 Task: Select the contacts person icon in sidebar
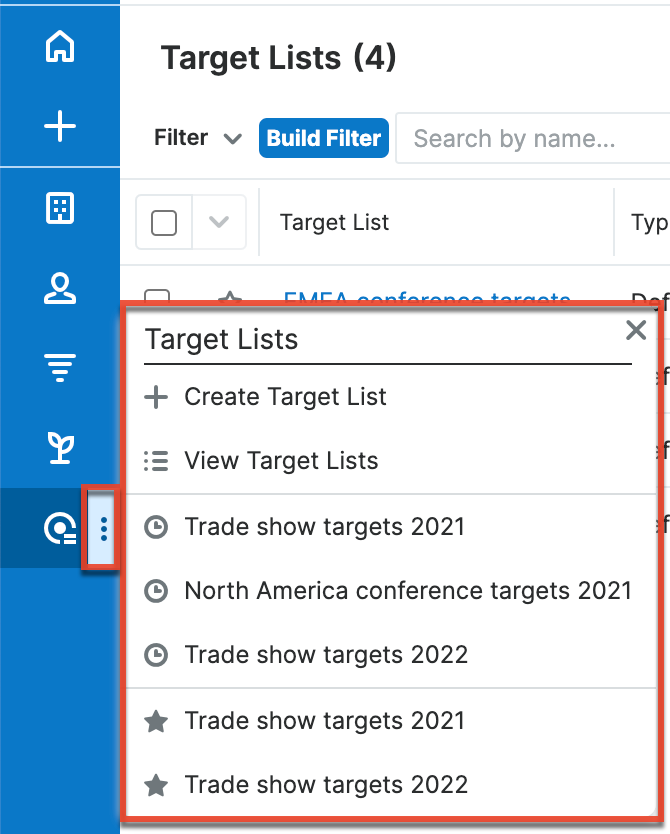(x=60, y=289)
